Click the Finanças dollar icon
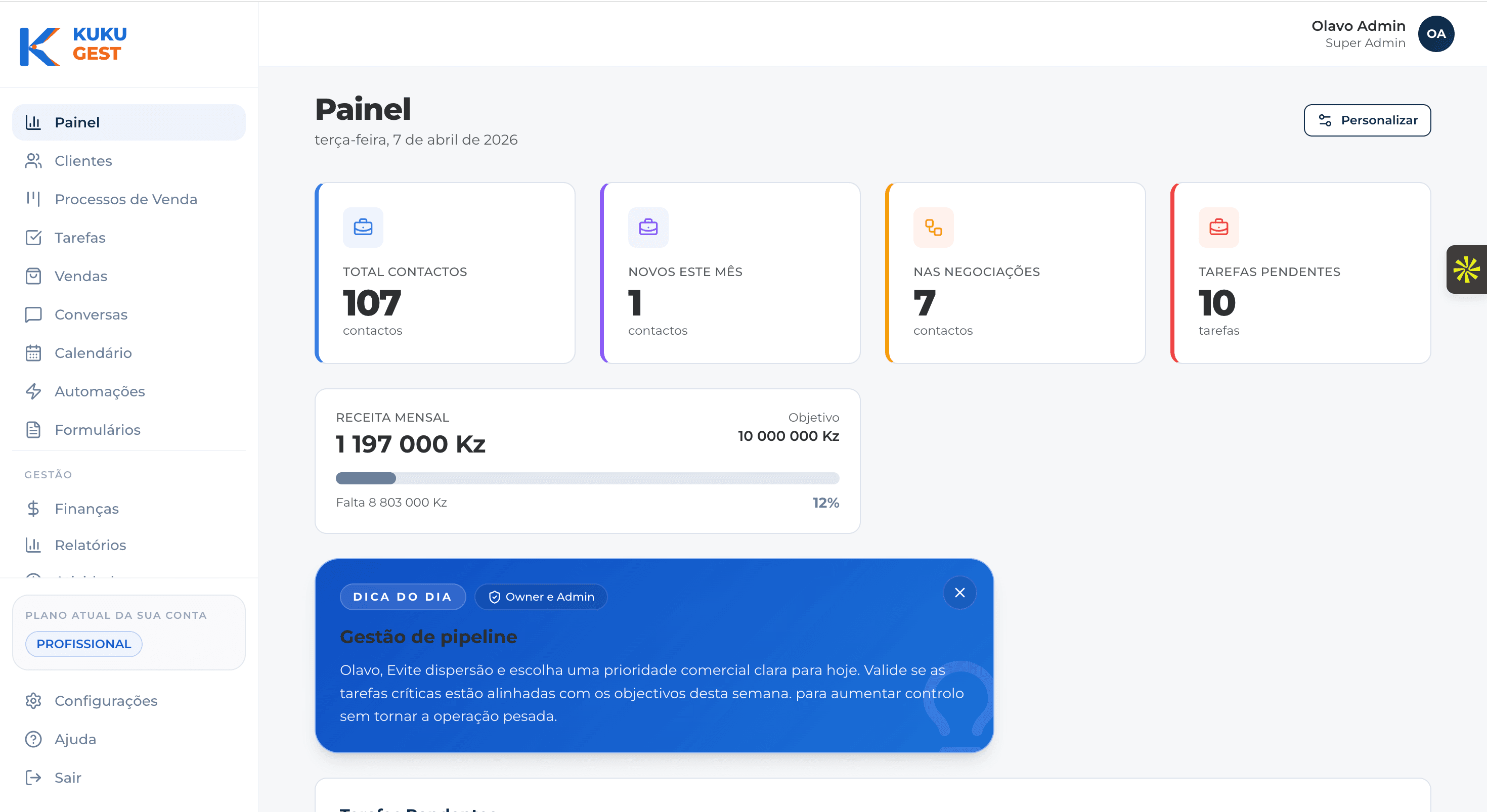This screenshot has width=1487, height=812. (x=33, y=509)
